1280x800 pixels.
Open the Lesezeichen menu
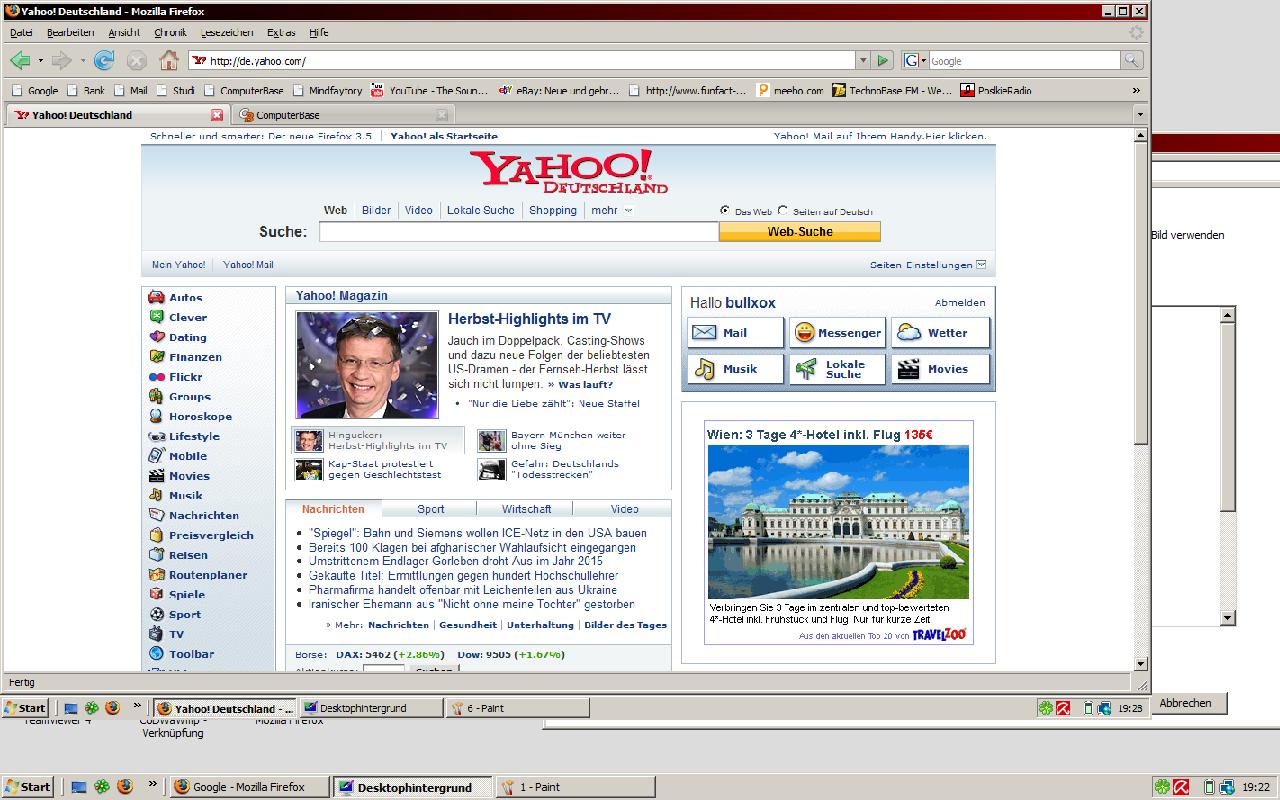(x=227, y=33)
